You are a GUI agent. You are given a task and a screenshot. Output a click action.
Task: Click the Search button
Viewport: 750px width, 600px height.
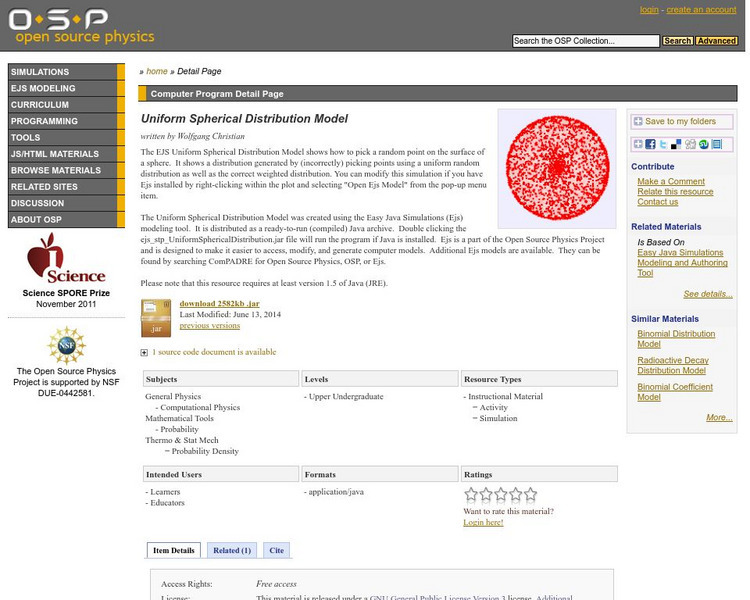(x=677, y=41)
